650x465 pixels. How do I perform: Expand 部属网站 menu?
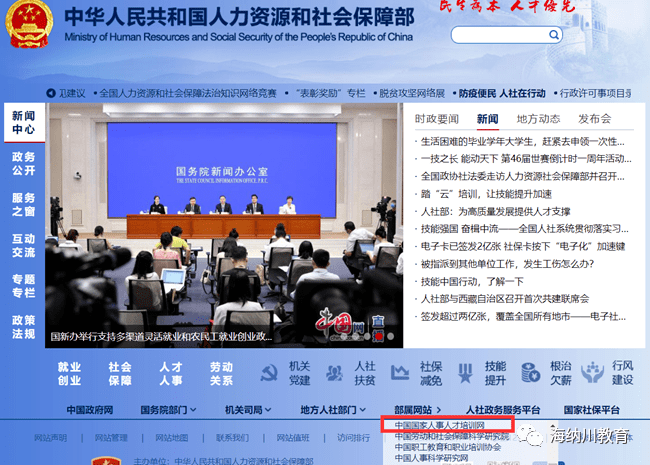[417, 410]
